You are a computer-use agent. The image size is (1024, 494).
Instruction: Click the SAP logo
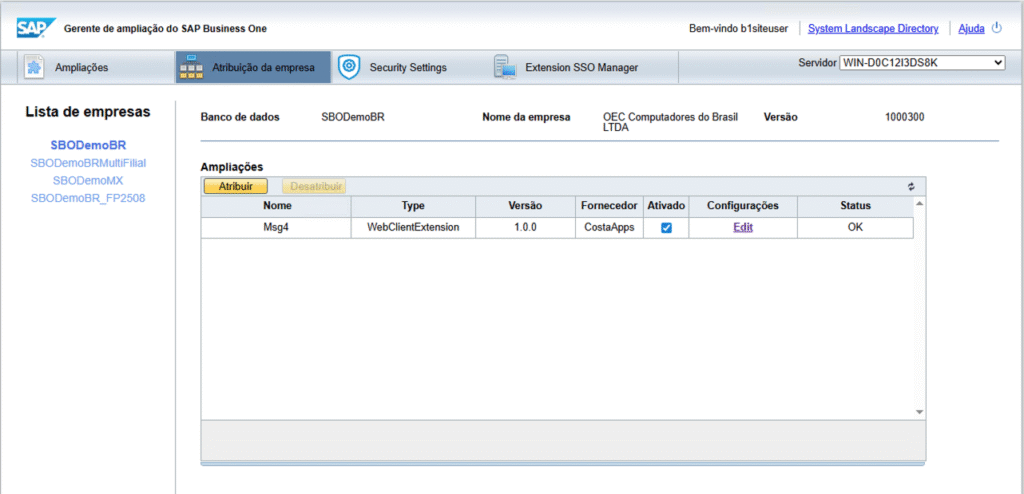tap(37, 28)
